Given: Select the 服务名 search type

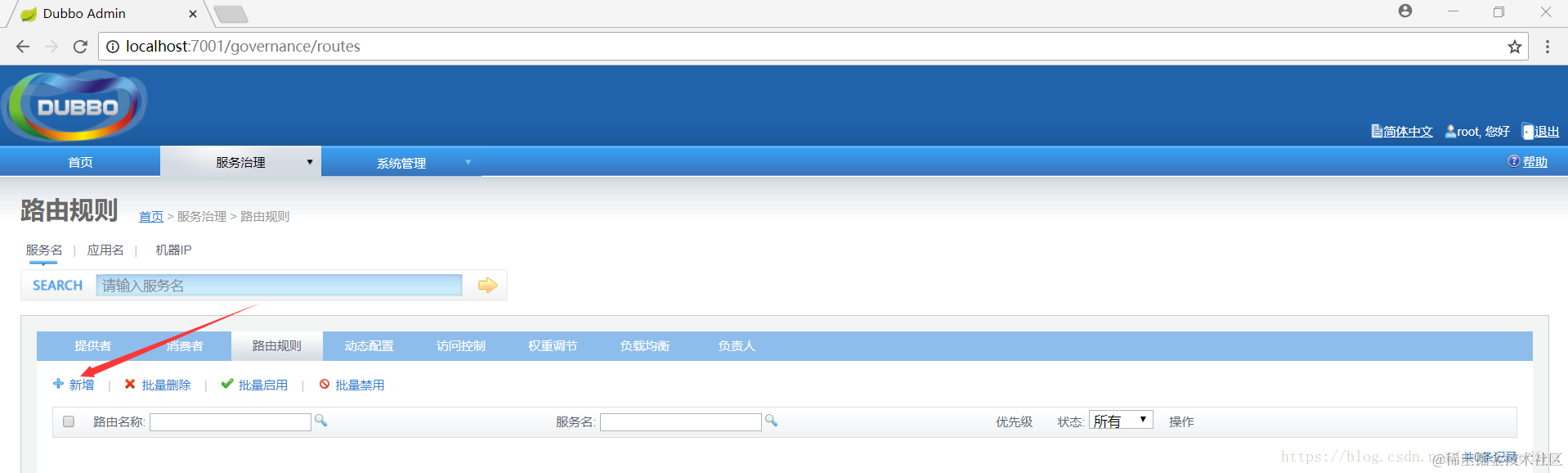Looking at the screenshot, I should coord(44,250).
